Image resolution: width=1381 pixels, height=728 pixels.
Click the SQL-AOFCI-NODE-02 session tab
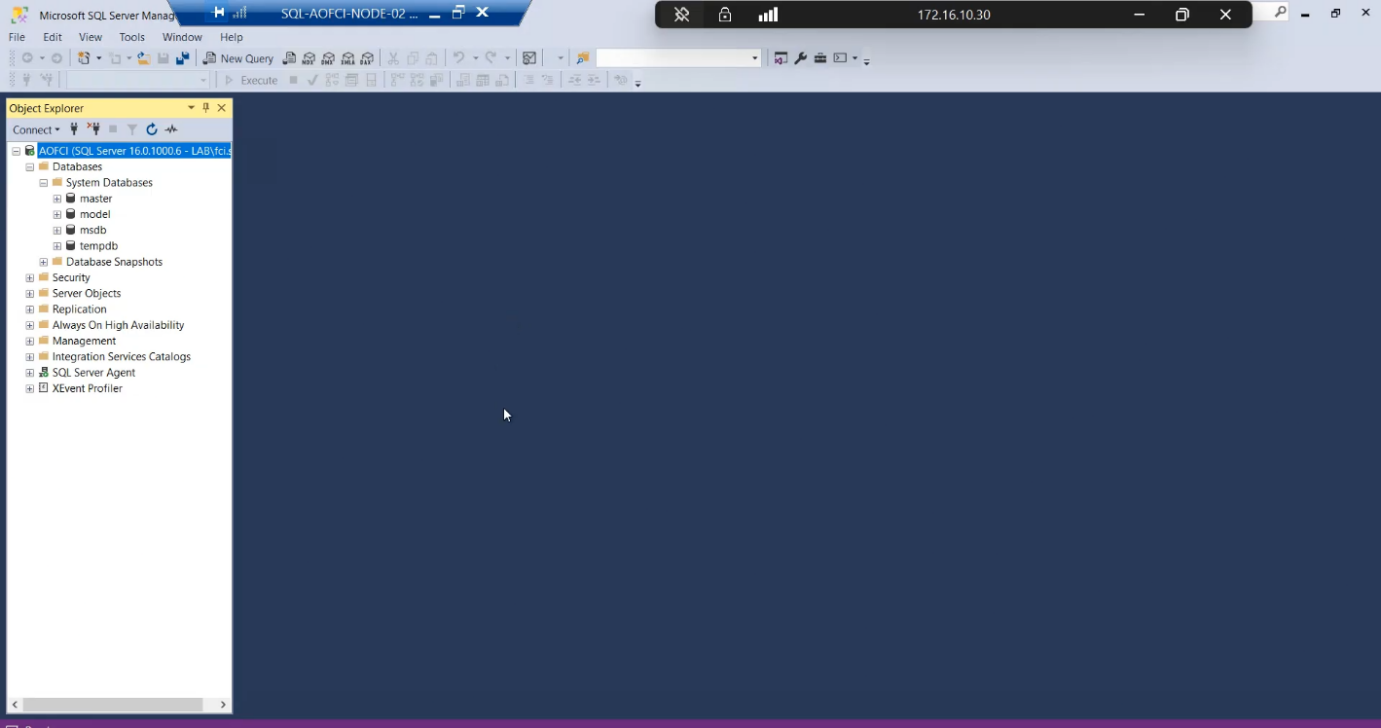click(349, 13)
